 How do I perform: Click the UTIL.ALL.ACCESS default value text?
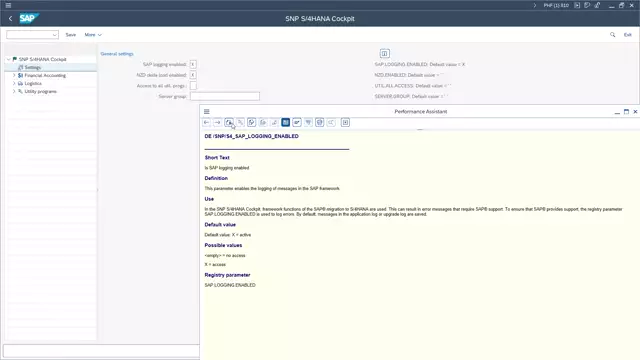click(413, 86)
